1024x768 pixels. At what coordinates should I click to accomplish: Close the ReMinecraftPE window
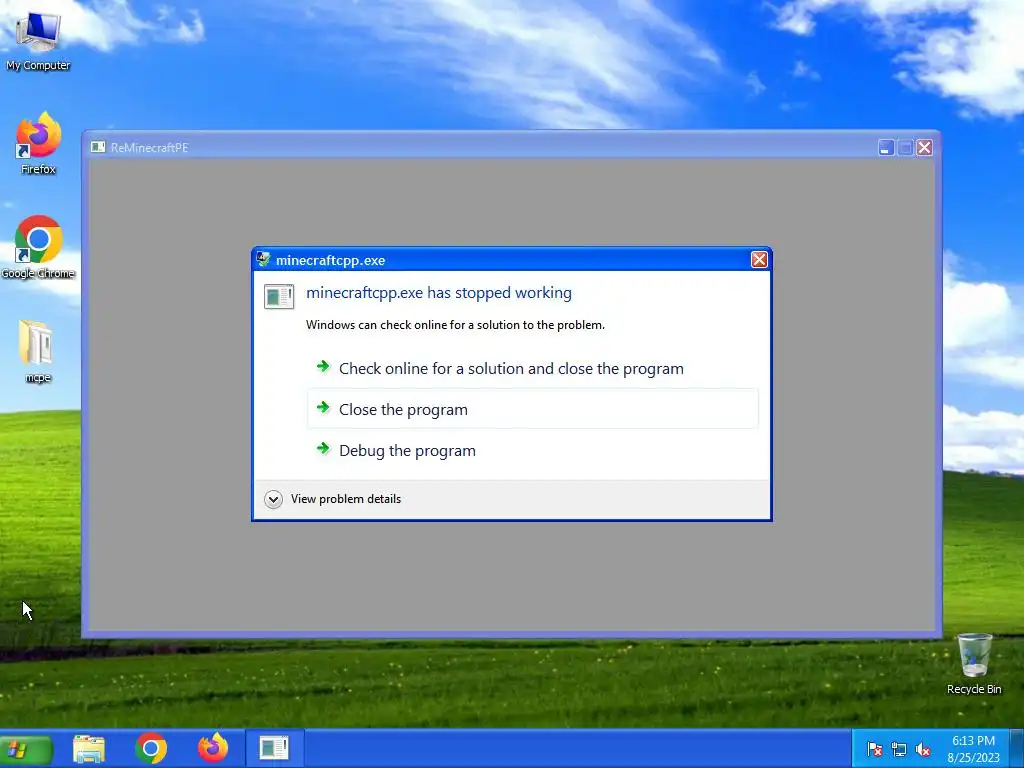[924, 148]
